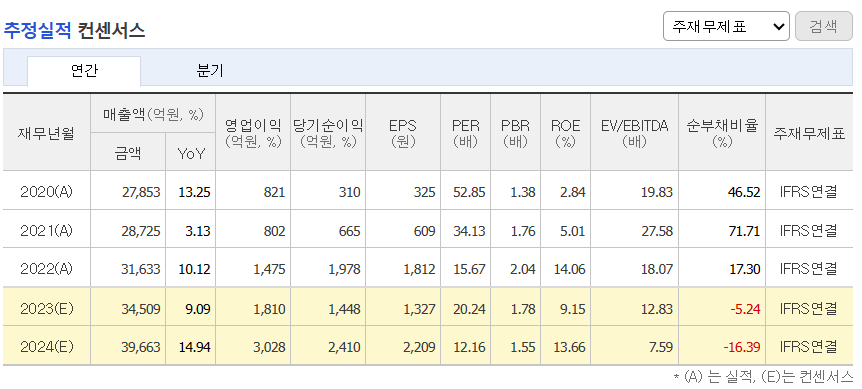Click the 39,663 revenue value

click(x=141, y=348)
